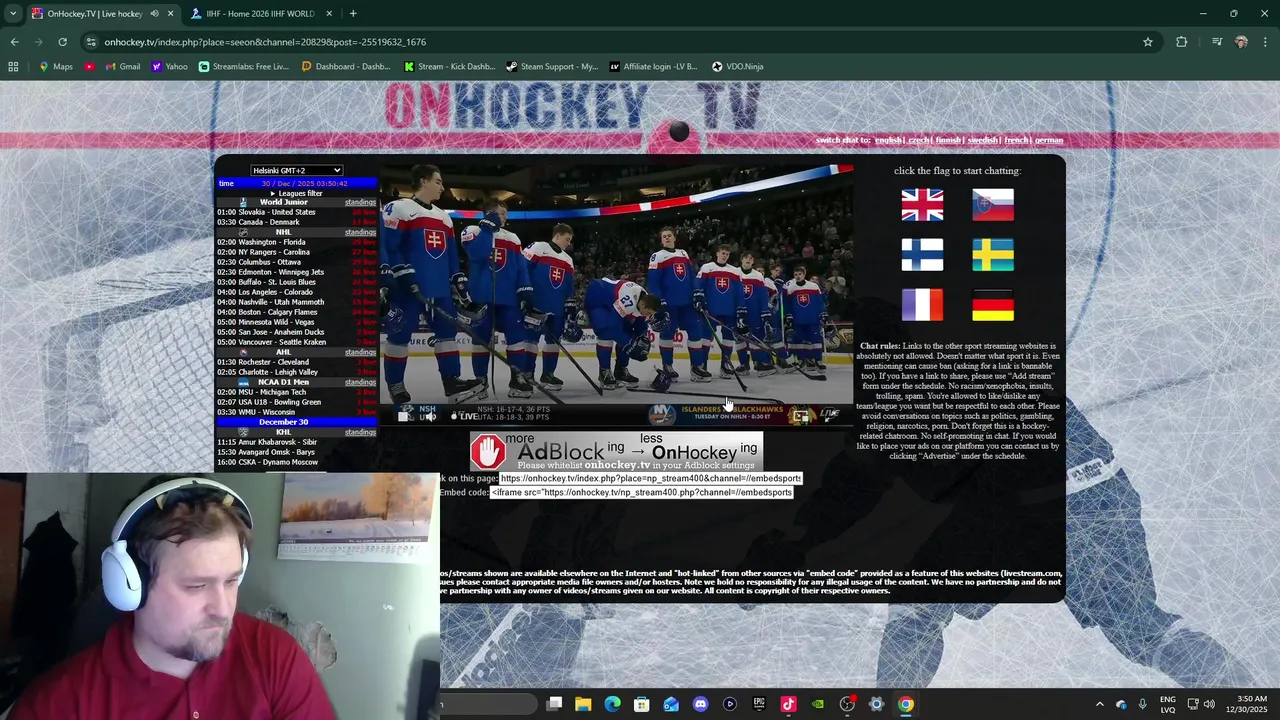The height and width of the screenshot is (720, 1280).
Task: Open a new browser tab
Action: click(353, 14)
